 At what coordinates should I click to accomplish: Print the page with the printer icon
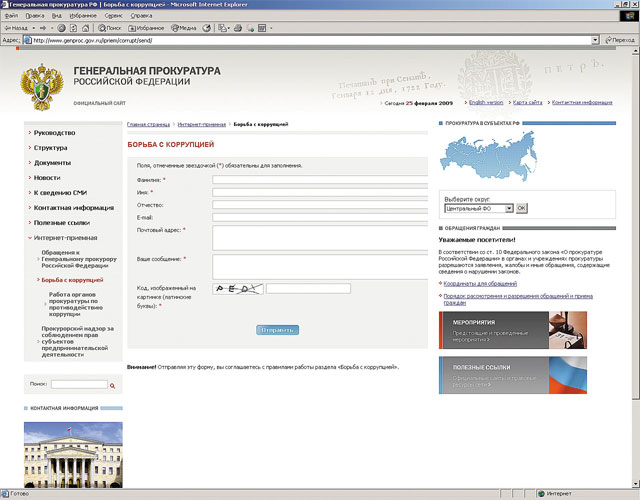(x=238, y=28)
